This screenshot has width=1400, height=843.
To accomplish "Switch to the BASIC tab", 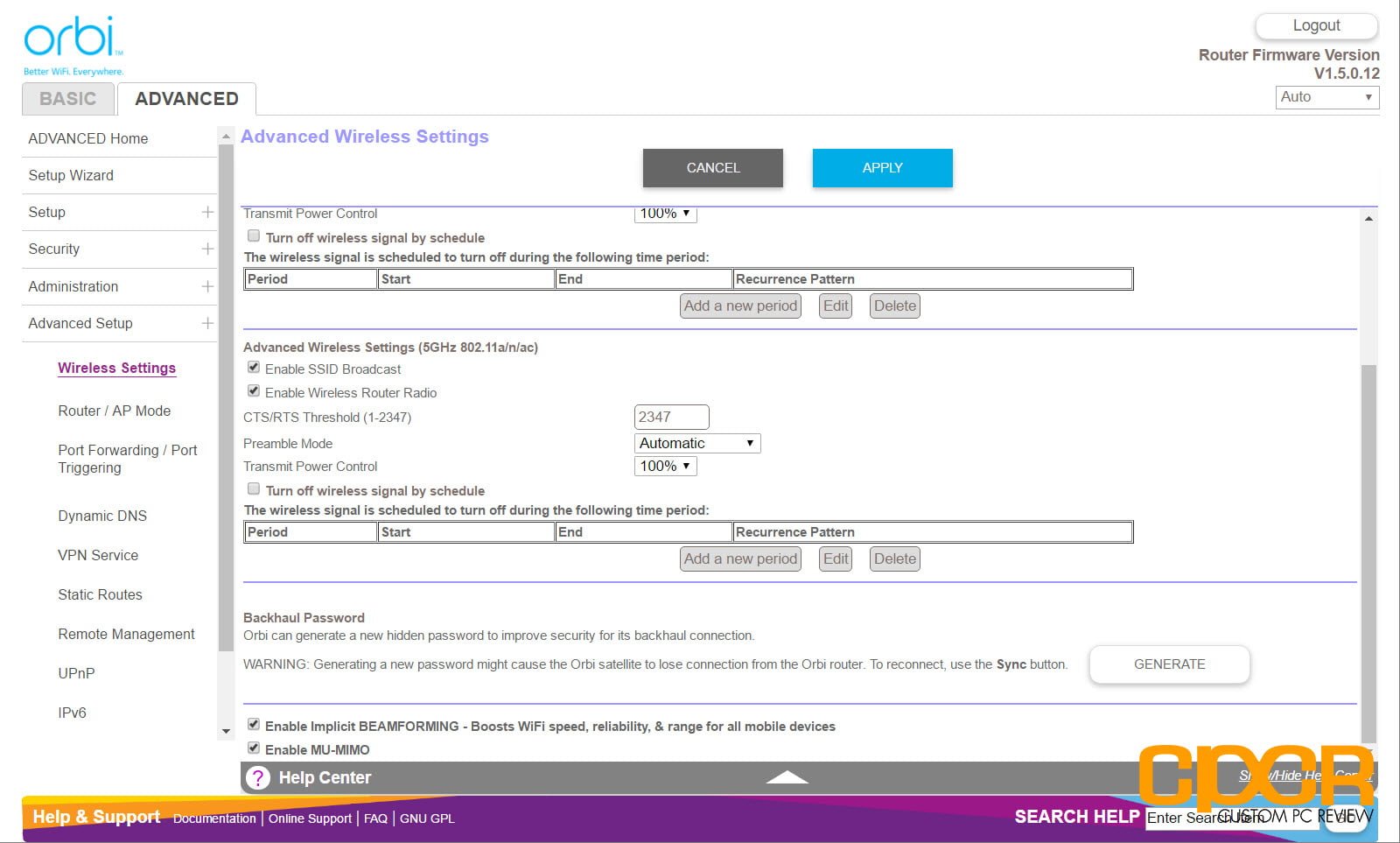I will pos(68,99).
